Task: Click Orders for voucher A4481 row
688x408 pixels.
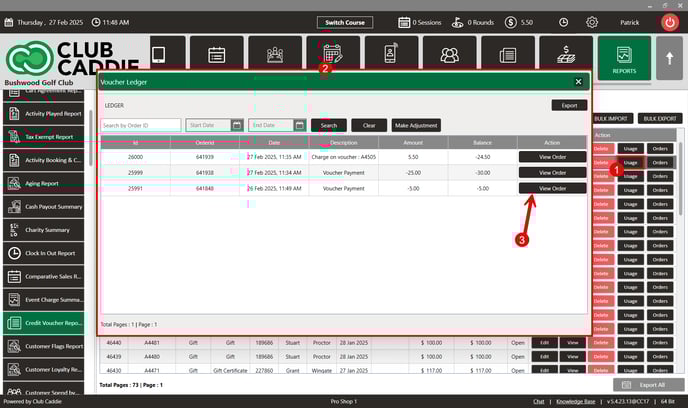Action: coord(660,343)
